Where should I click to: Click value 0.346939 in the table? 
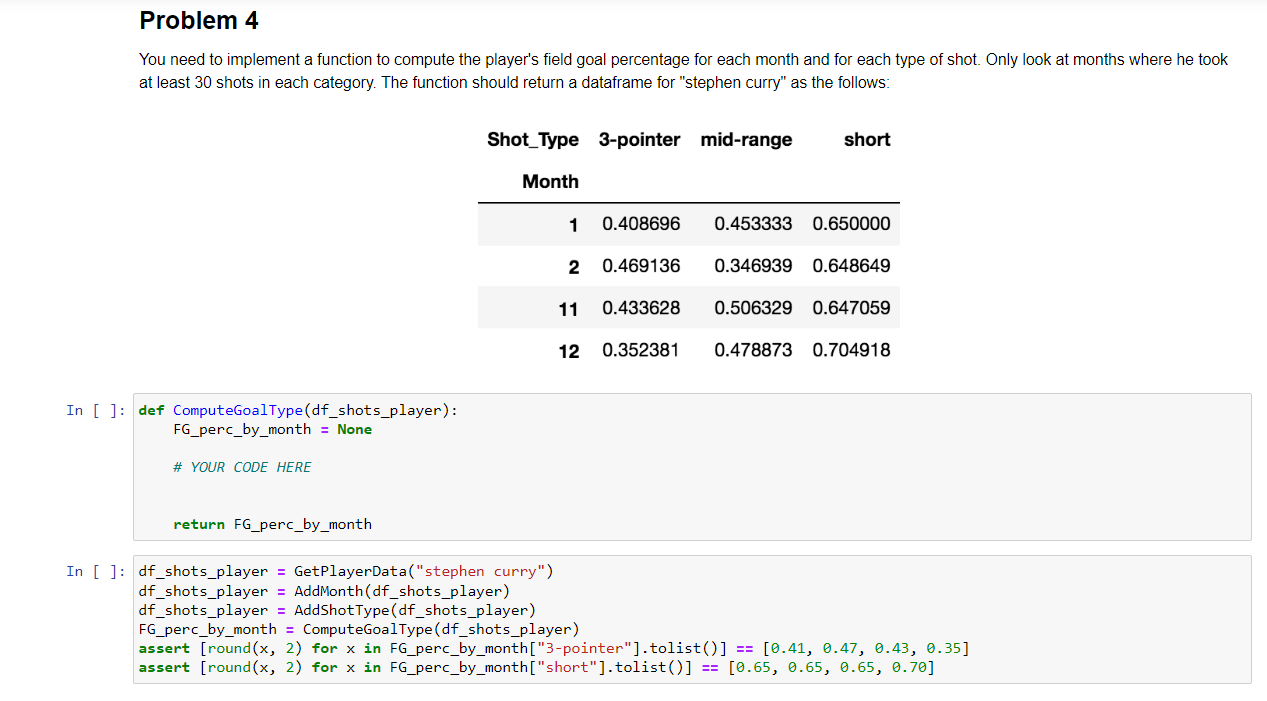[753, 266]
